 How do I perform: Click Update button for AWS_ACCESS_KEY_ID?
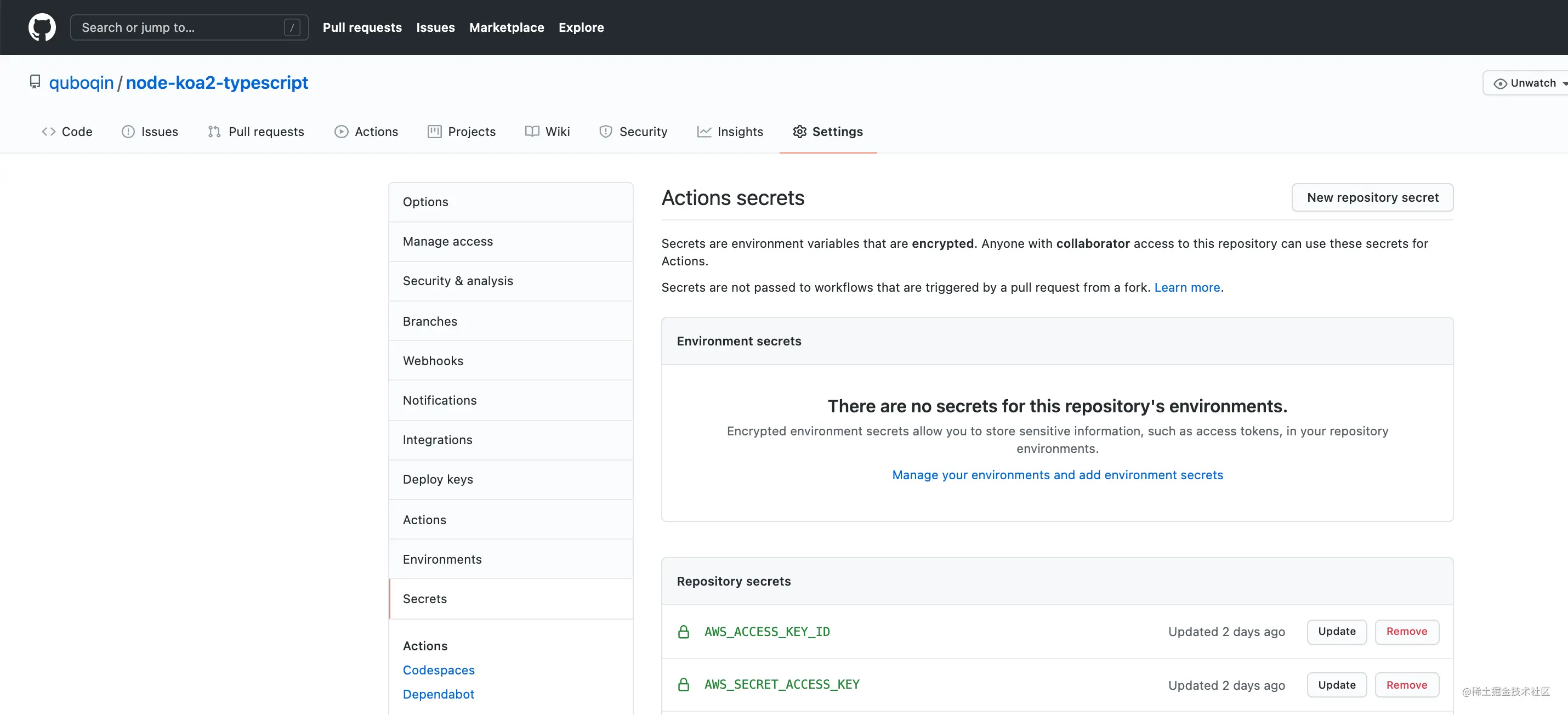(1337, 631)
